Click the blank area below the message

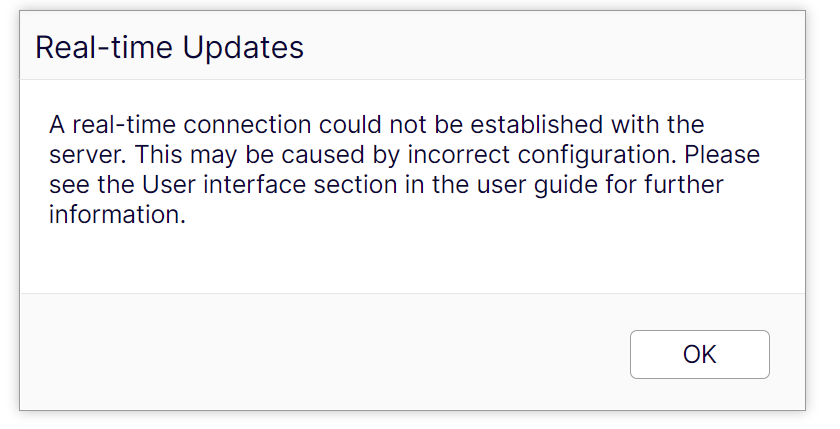click(x=400, y=260)
